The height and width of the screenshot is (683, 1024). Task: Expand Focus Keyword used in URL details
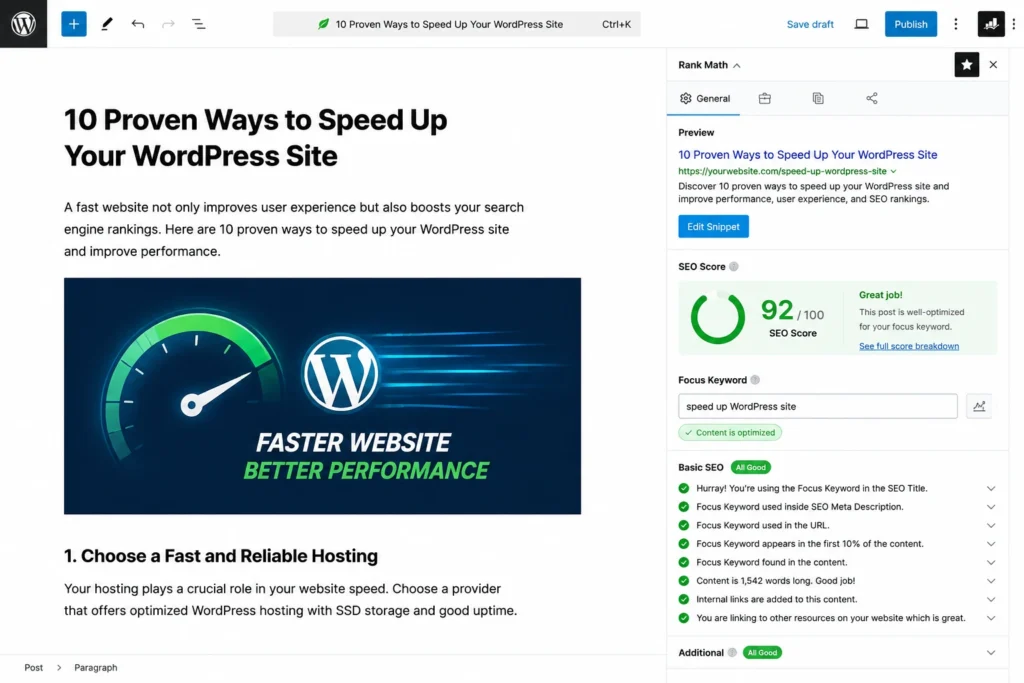[991, 526]
